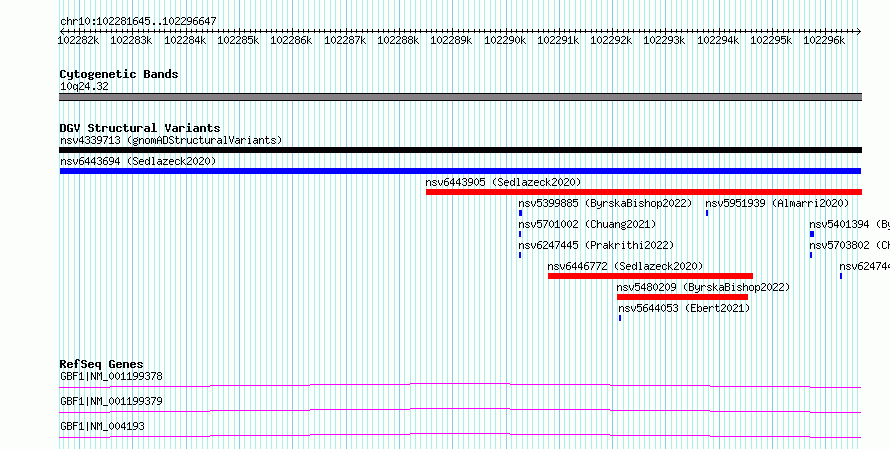Click the small blue nsv5951939 marker
The image size is (890, 449).
pos(707,213)
